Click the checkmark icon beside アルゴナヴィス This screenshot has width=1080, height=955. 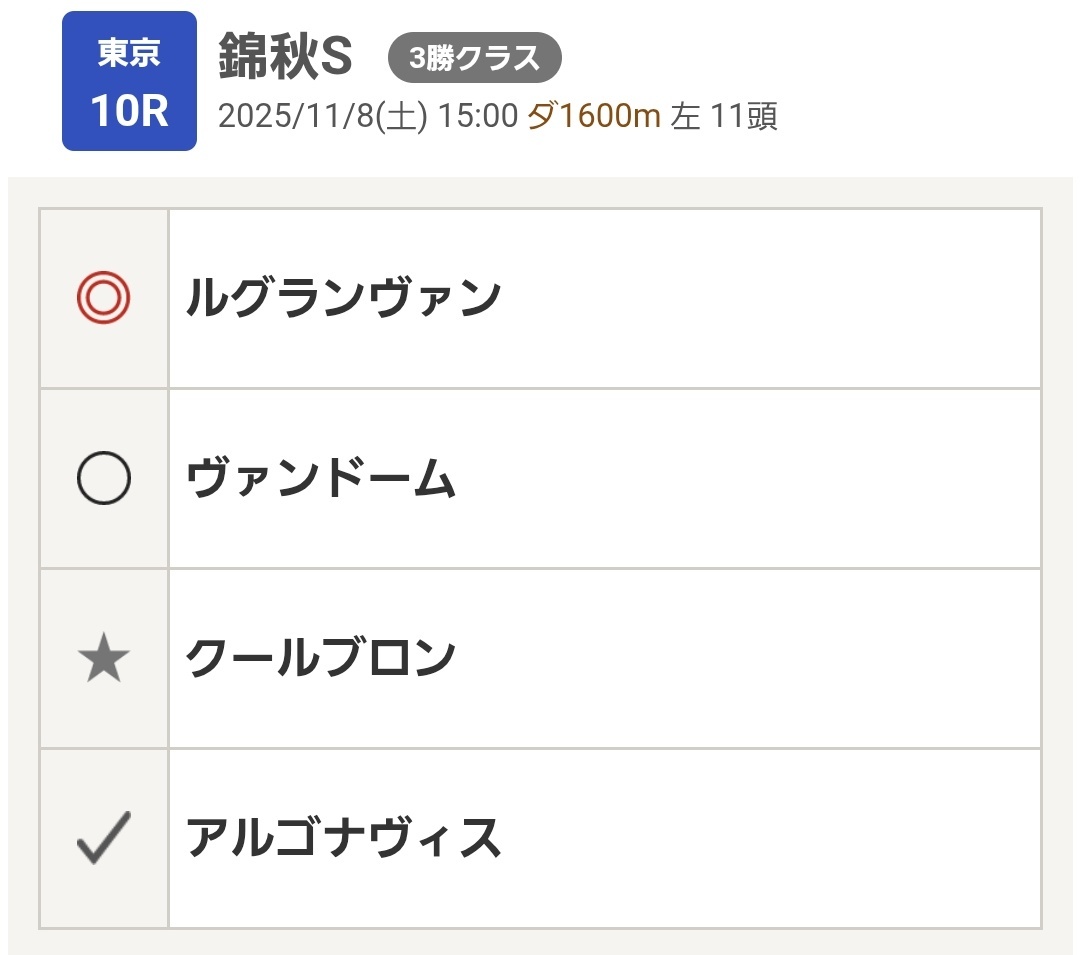[x=104, y=838]
